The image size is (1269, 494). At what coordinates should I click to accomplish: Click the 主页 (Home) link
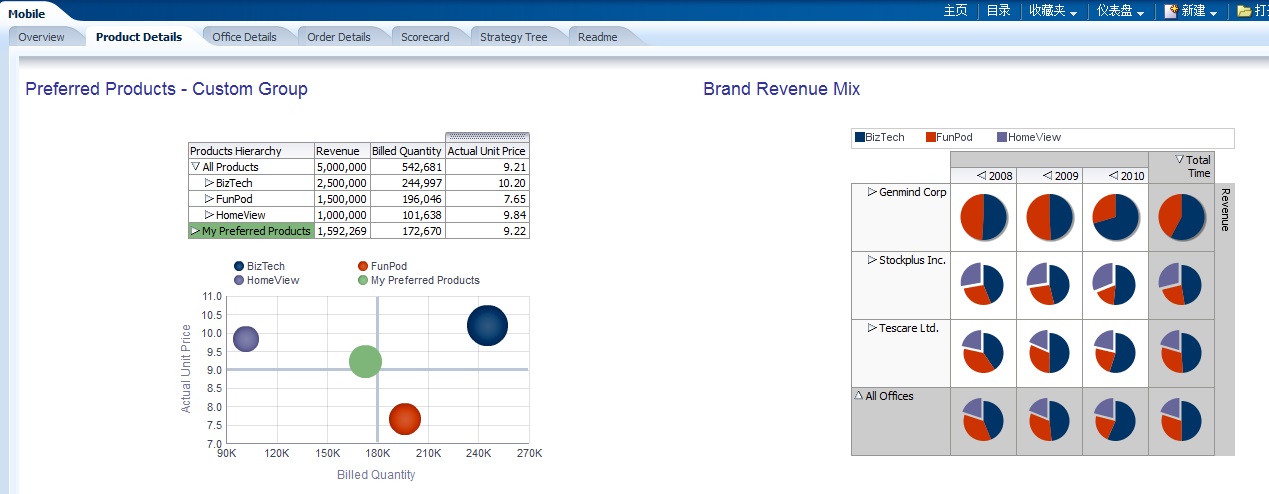(956, 11)
